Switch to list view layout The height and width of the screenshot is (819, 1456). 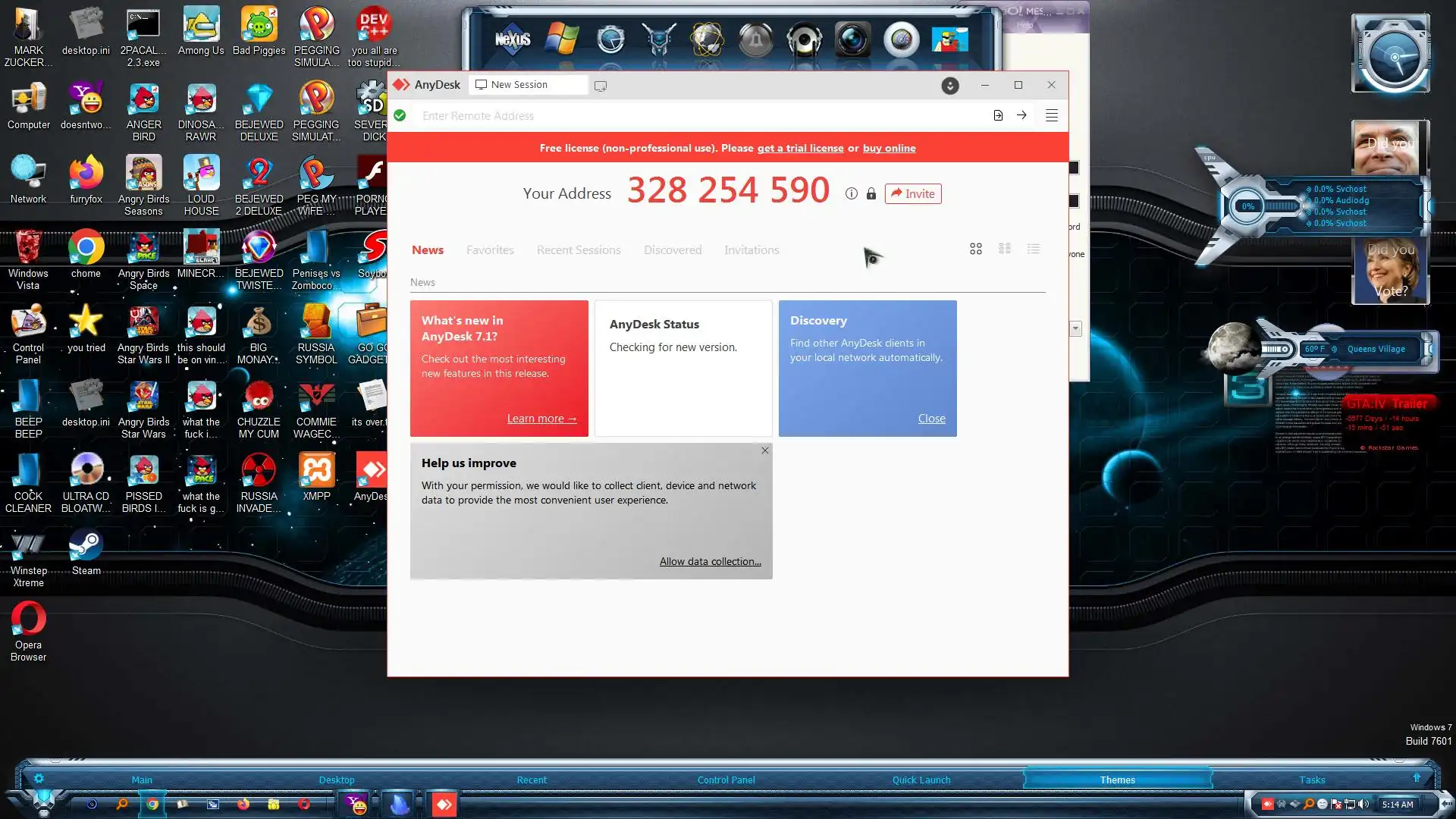pyautogui.click(x=1033, y=249)
